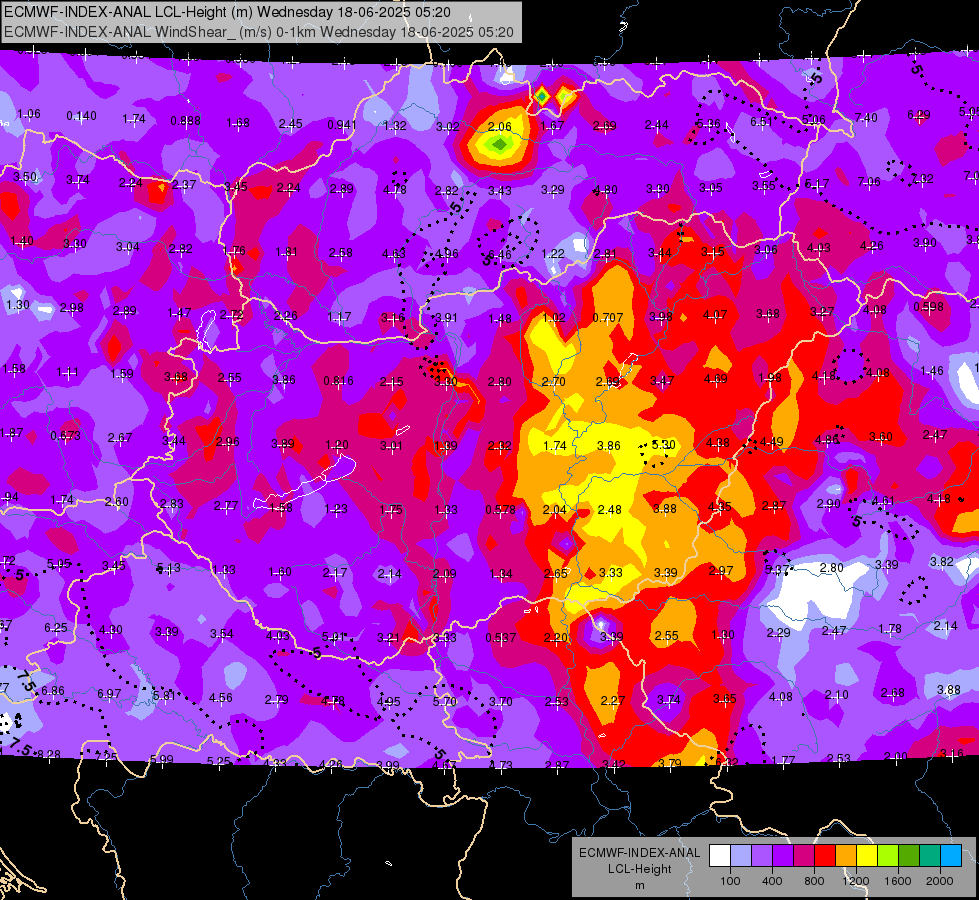Click the wind shear value 0.578
Viewport: 979px width, 900px height.
click(500, 510)
